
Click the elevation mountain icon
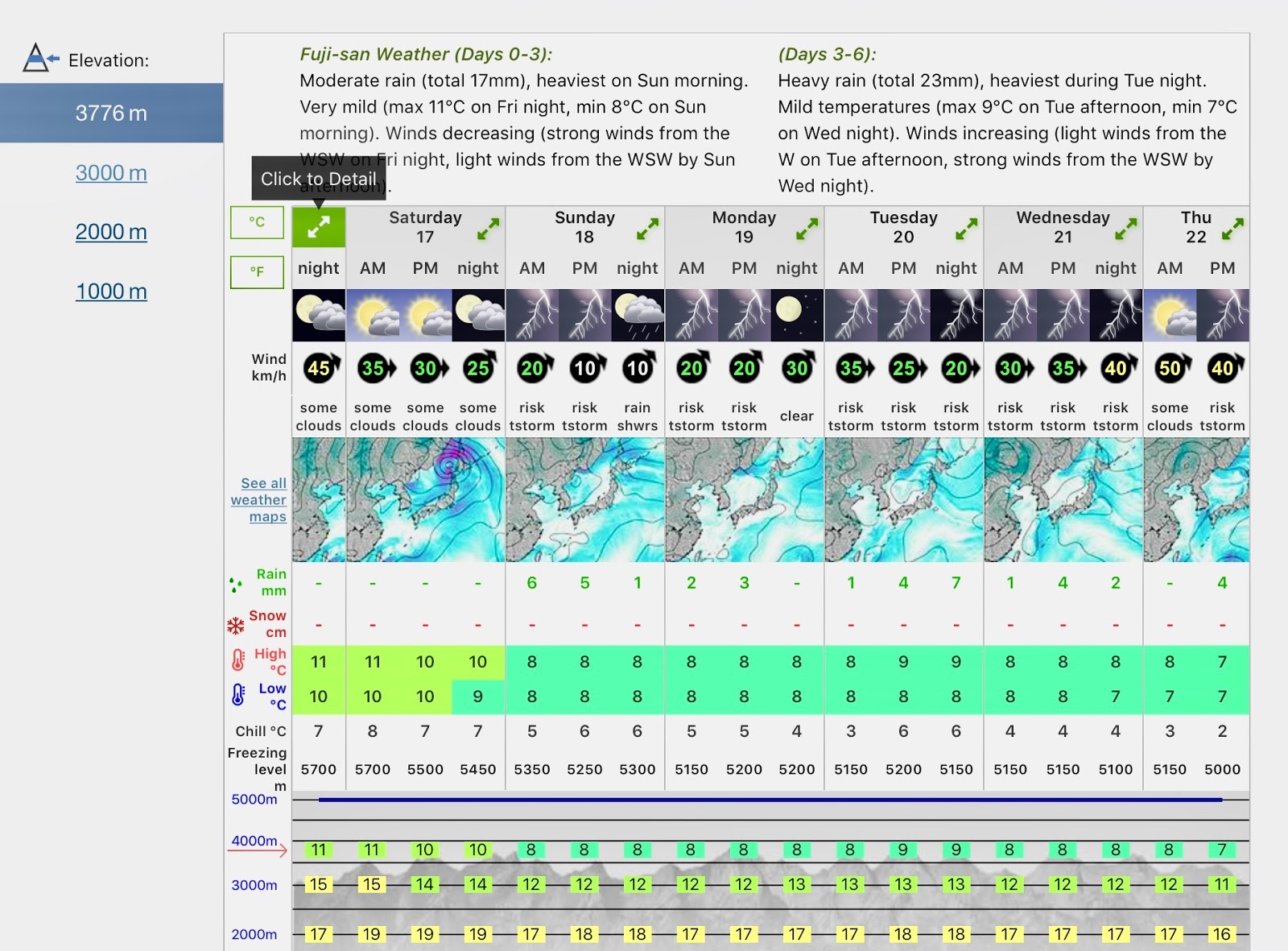[x=40, y=58]
